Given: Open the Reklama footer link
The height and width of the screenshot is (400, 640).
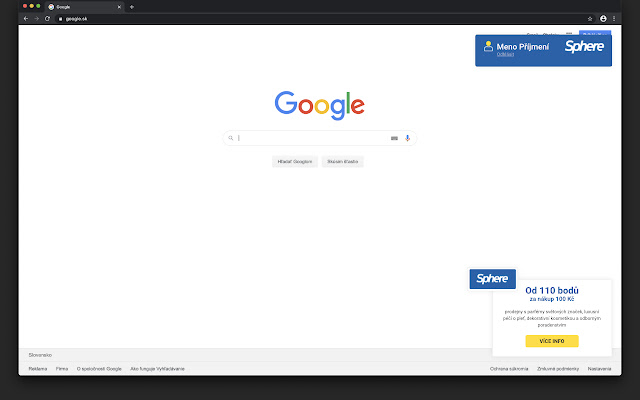Looking at the screenshot, I should [x=38, y=369].
